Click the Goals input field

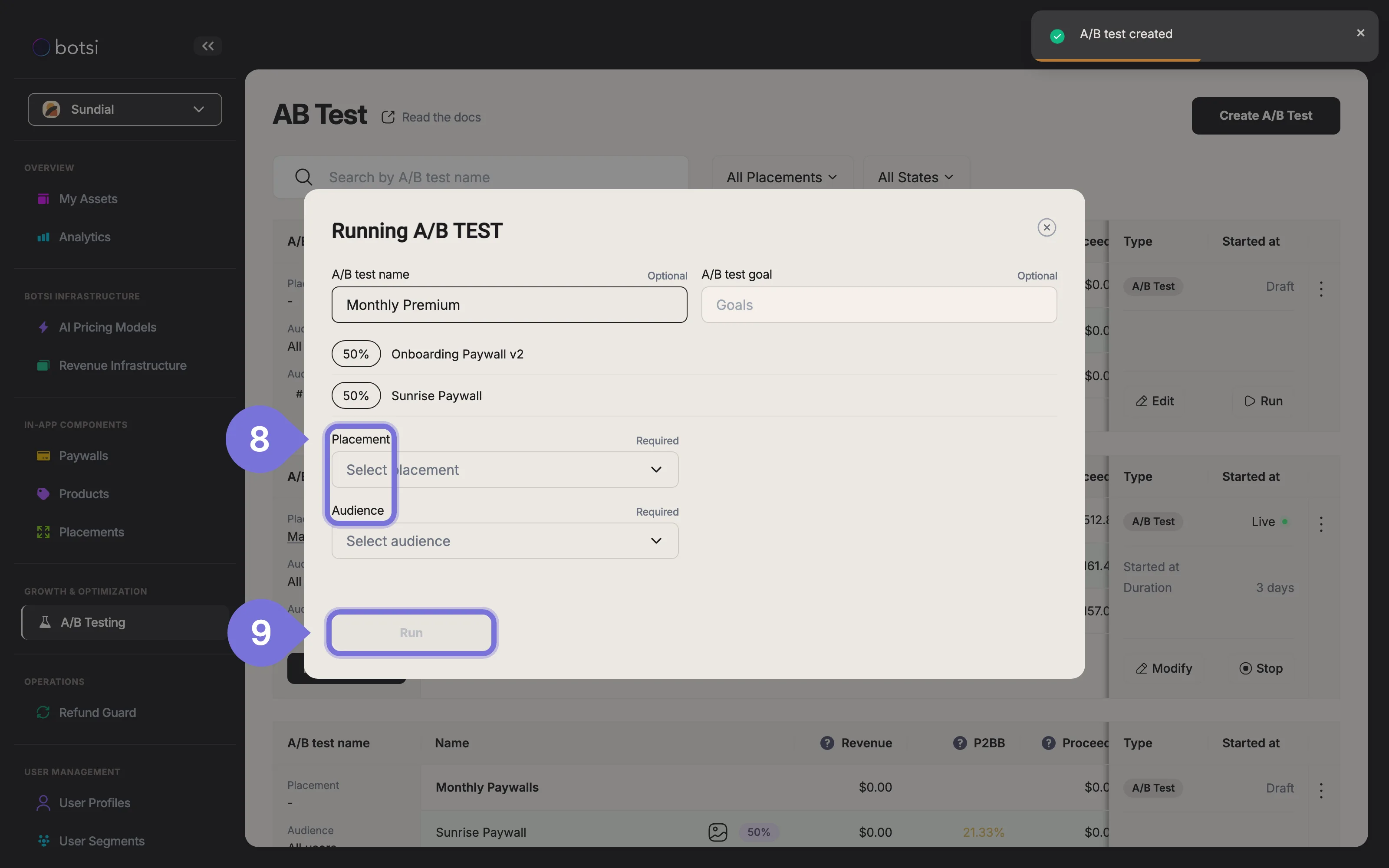879,305
